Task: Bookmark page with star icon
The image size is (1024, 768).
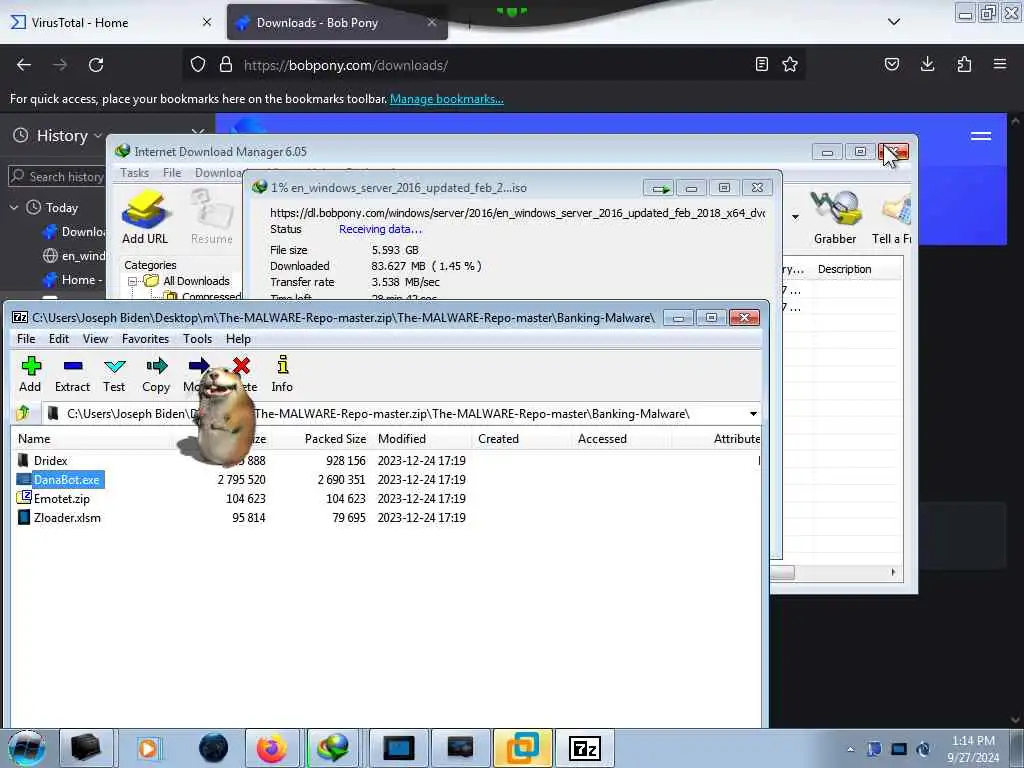Action: coord(790,65)
